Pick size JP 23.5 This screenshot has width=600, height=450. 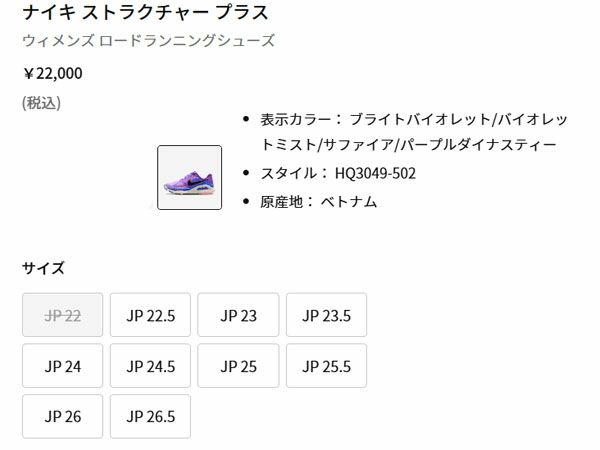click(326, 315)
